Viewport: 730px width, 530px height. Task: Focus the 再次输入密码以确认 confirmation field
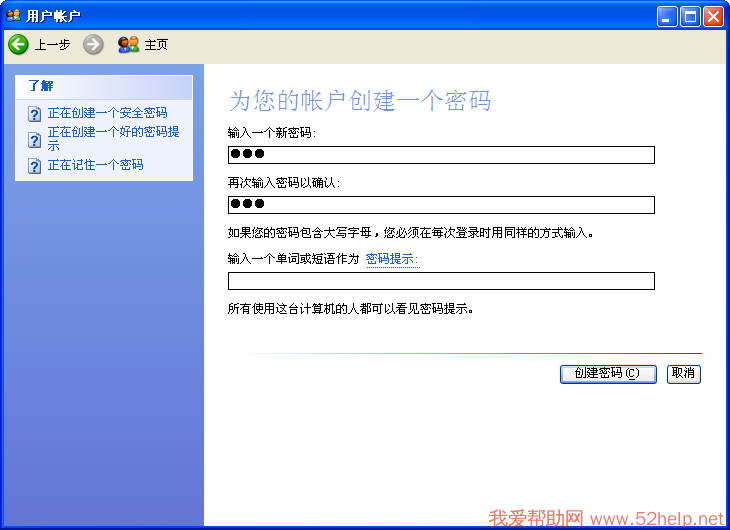click(x=441, y=205)
